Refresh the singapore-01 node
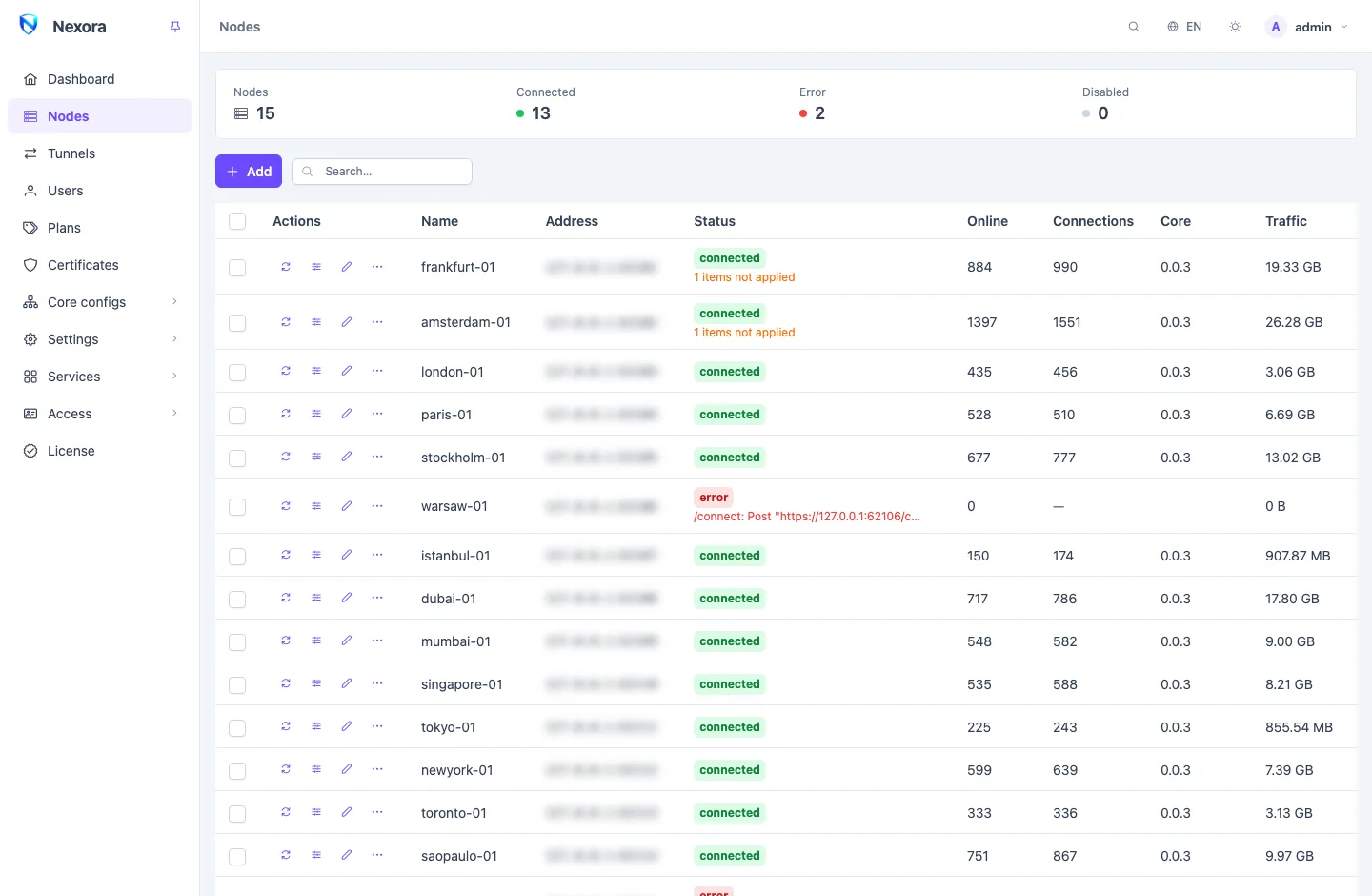 [286, 683]
